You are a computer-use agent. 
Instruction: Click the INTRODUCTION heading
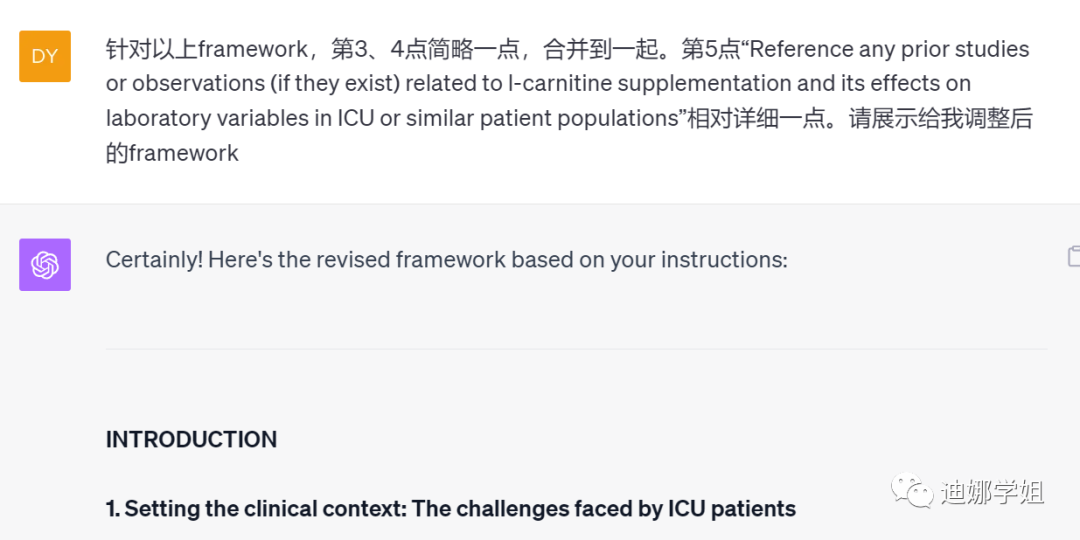(191, 440)
